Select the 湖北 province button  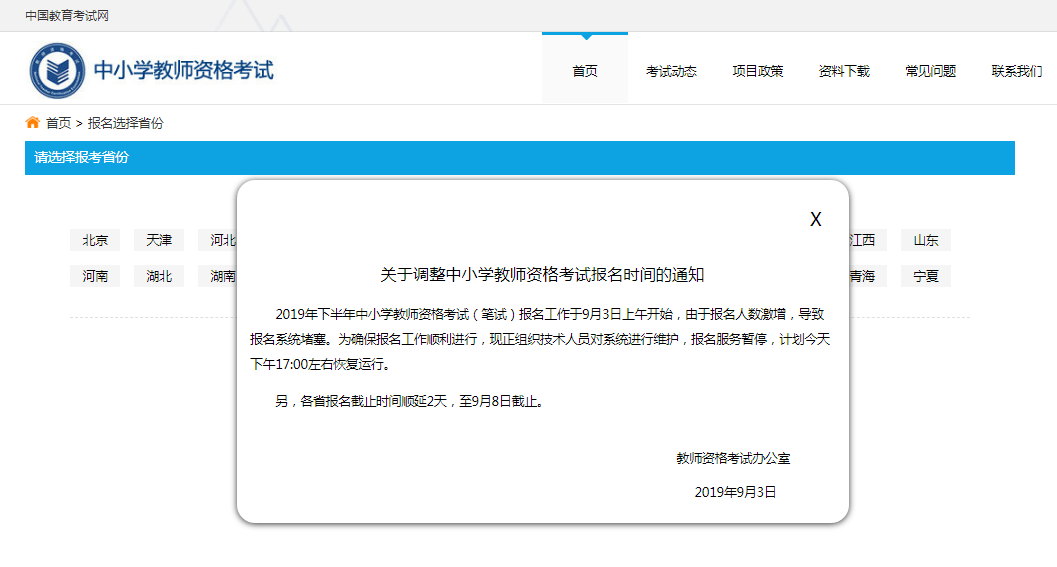tap(159, 276)
